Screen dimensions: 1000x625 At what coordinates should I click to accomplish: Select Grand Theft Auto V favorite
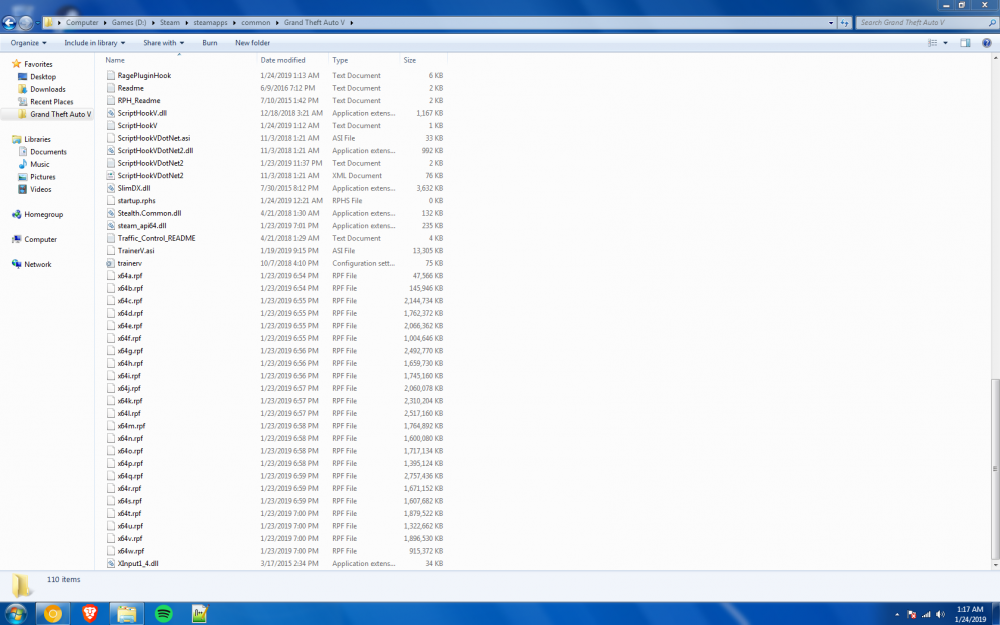pos(61,114)
